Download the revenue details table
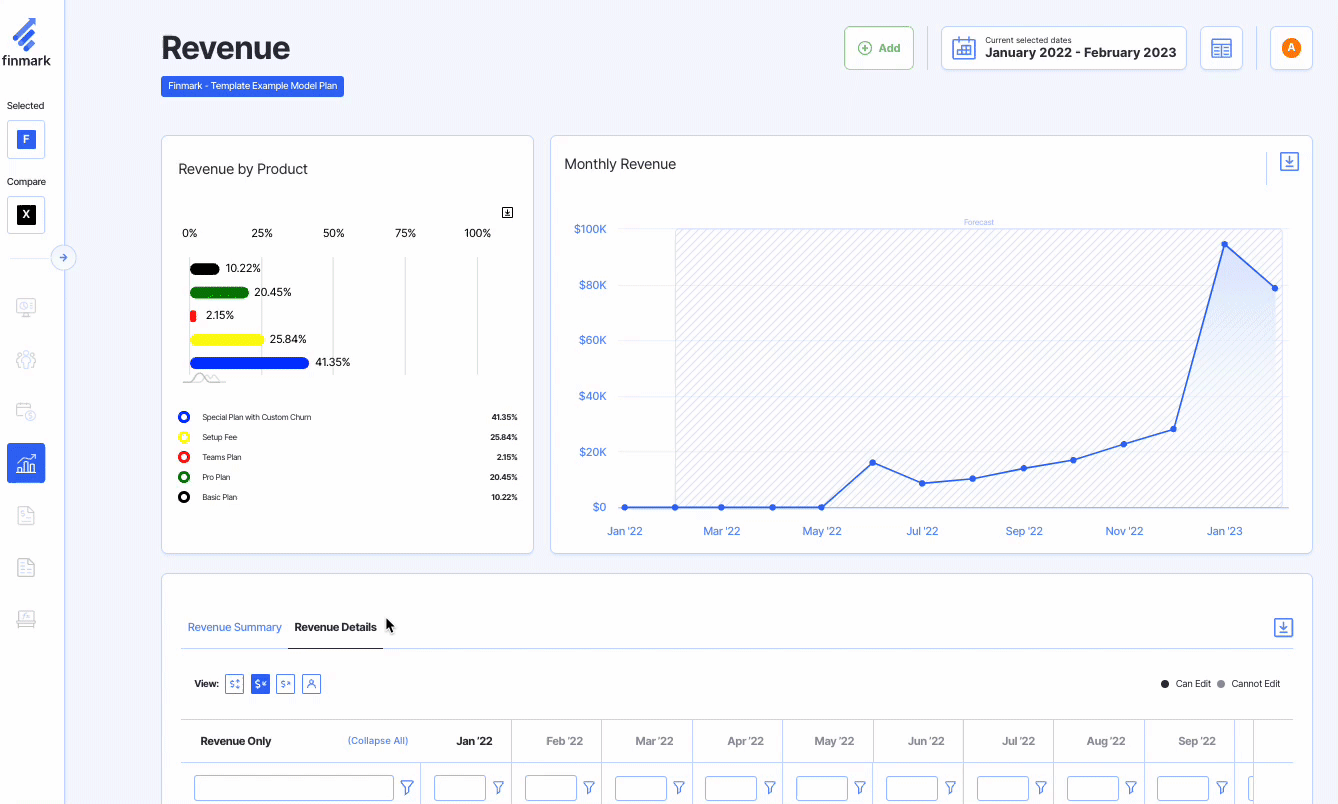 1283,628
